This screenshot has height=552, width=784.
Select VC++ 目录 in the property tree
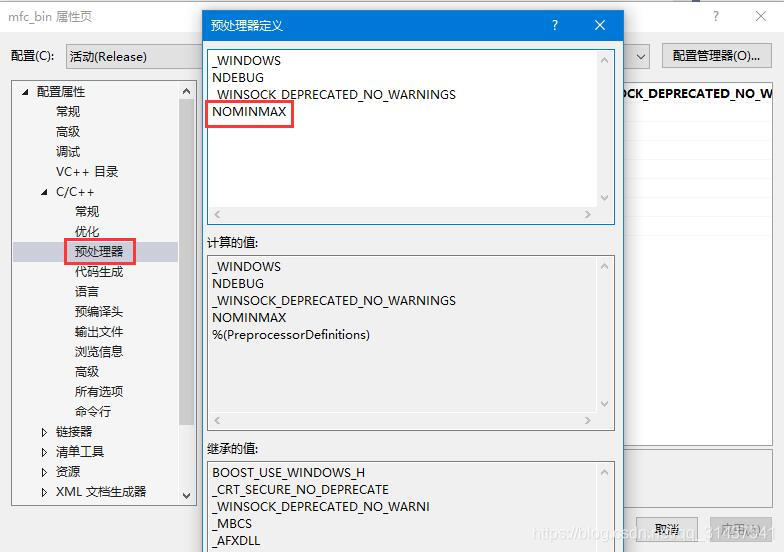coord(87,172)
